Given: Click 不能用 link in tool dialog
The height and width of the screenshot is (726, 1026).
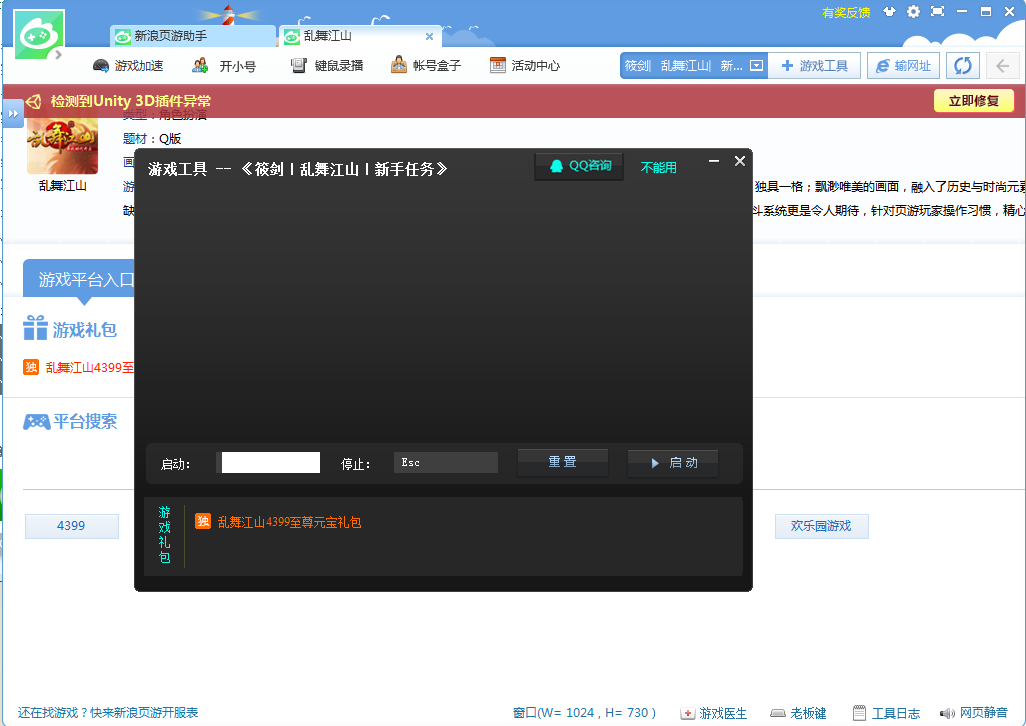Looking at the screenshot, I should point(658,167).
